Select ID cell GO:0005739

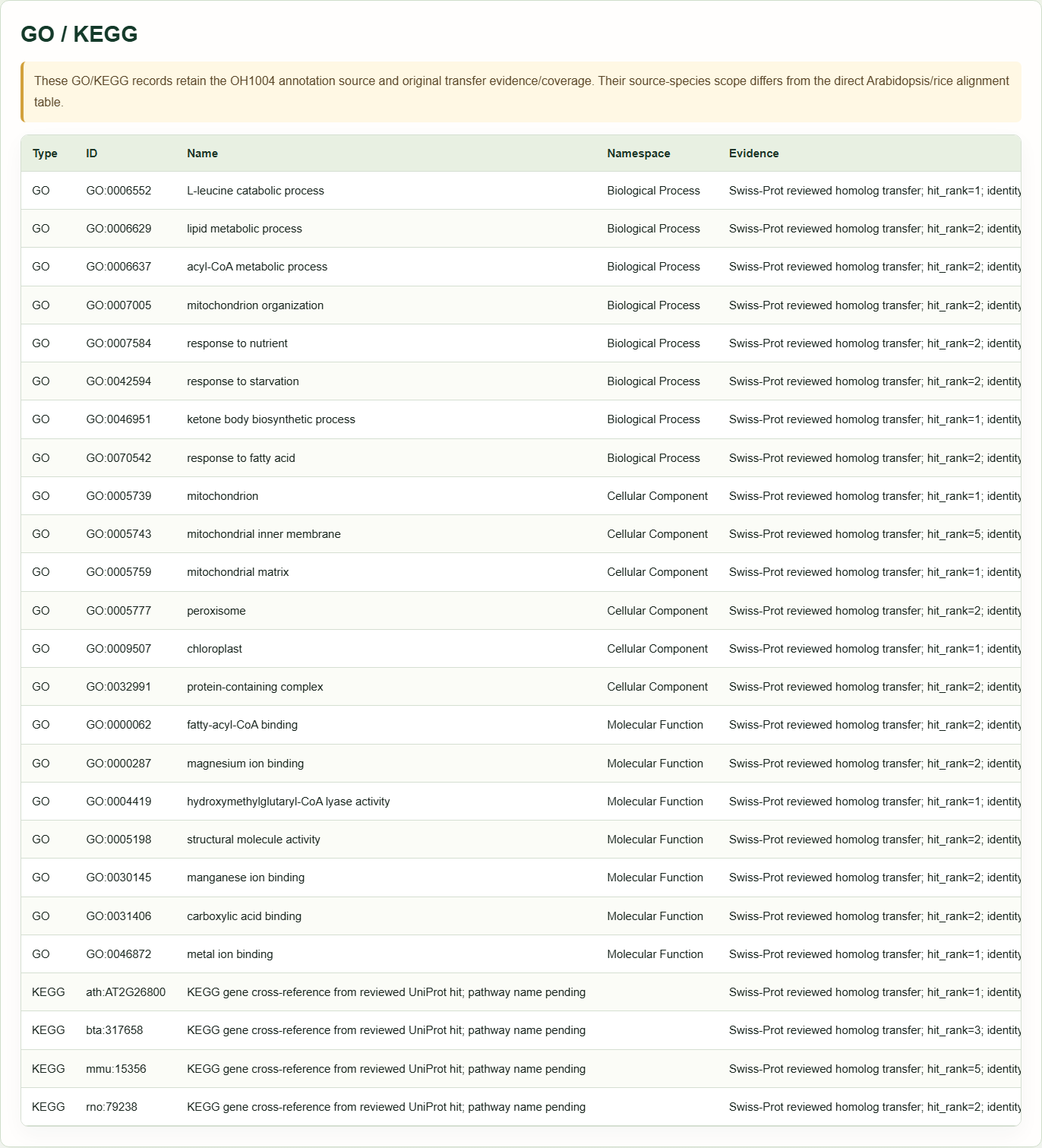[x=118, y=496]
